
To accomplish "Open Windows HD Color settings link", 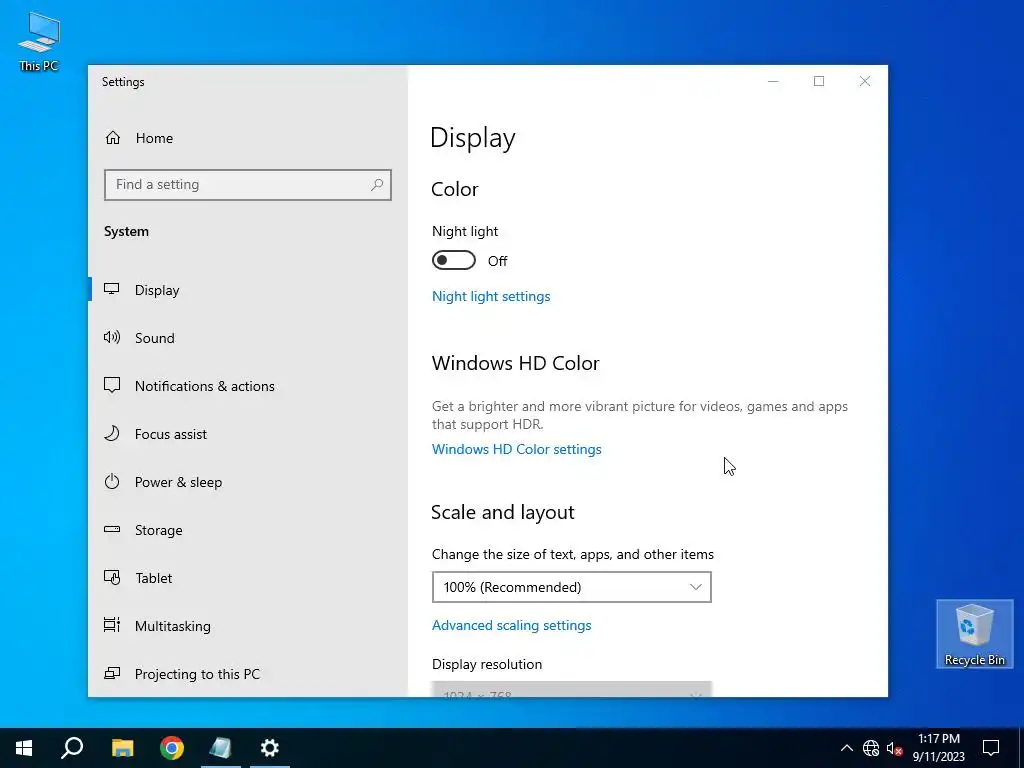I will click(x=517, y=449).
